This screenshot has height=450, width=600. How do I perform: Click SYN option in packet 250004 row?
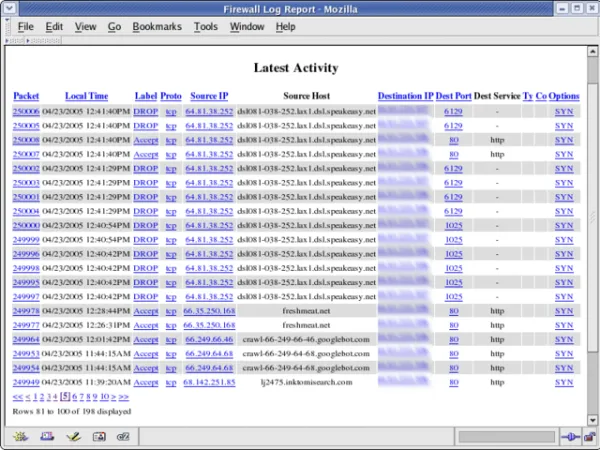point(564,211)
